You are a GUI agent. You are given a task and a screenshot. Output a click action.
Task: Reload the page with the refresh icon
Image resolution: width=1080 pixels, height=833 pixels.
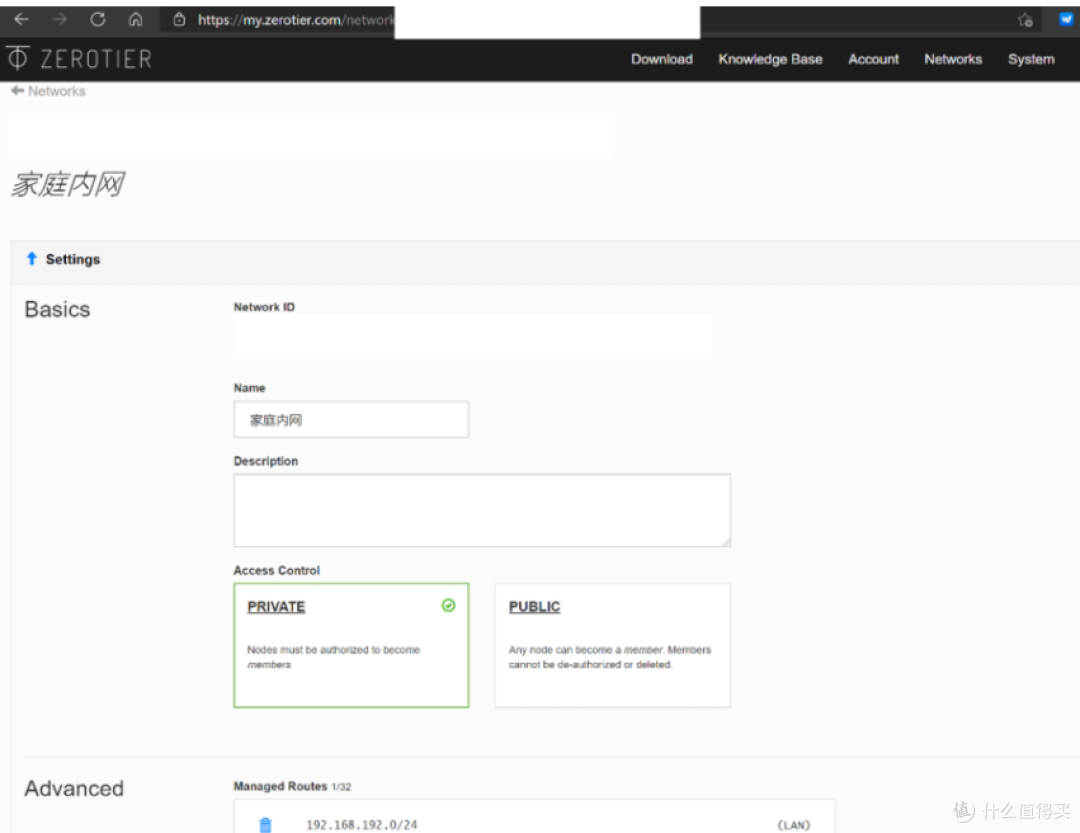[x=98, y=19]
